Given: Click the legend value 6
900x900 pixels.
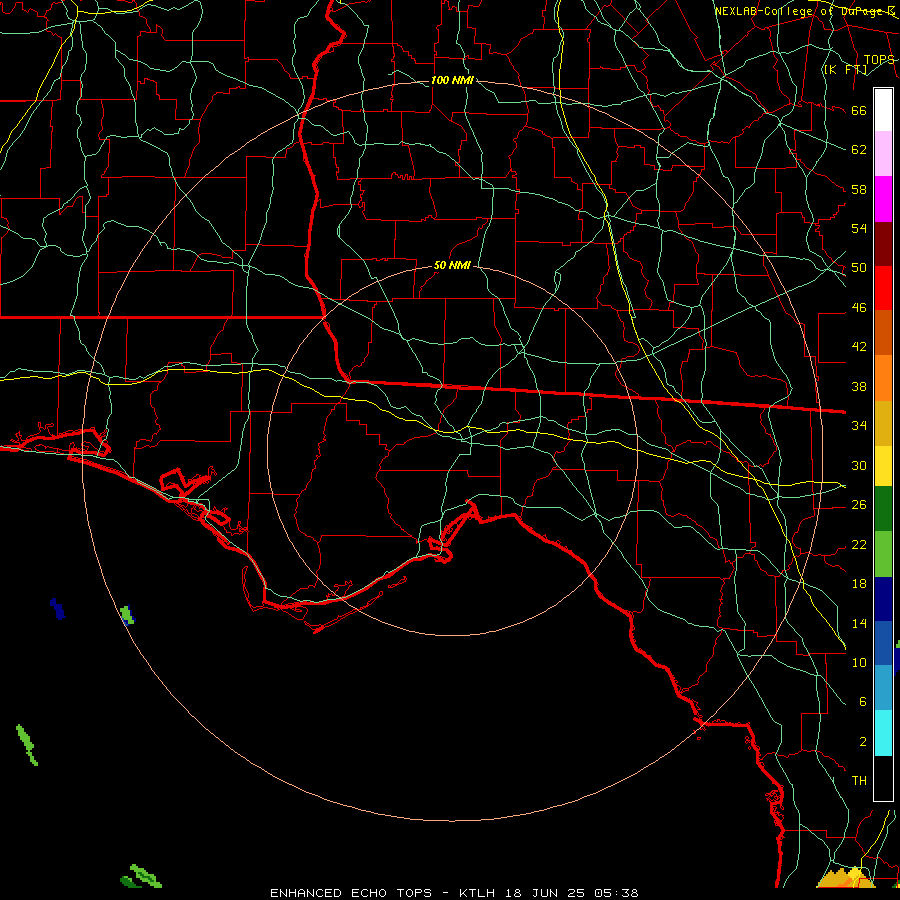Looking at the screenshot, I should pyautogui.click(x=863, y=702).
